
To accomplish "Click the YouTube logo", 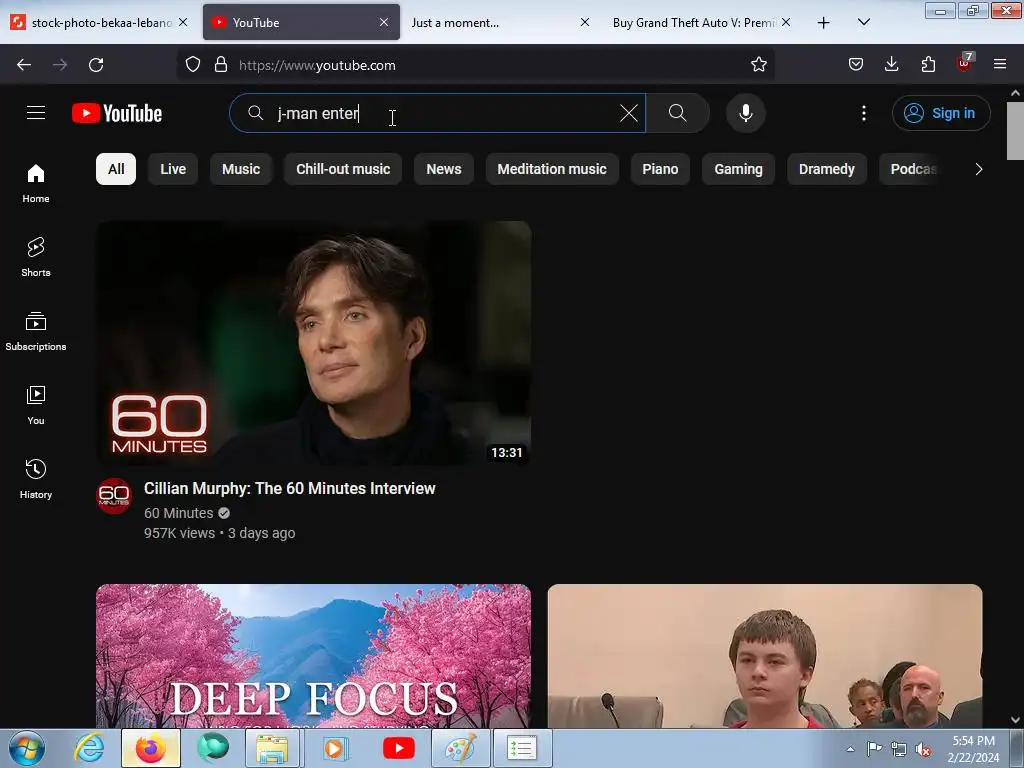I will point(117,113).
